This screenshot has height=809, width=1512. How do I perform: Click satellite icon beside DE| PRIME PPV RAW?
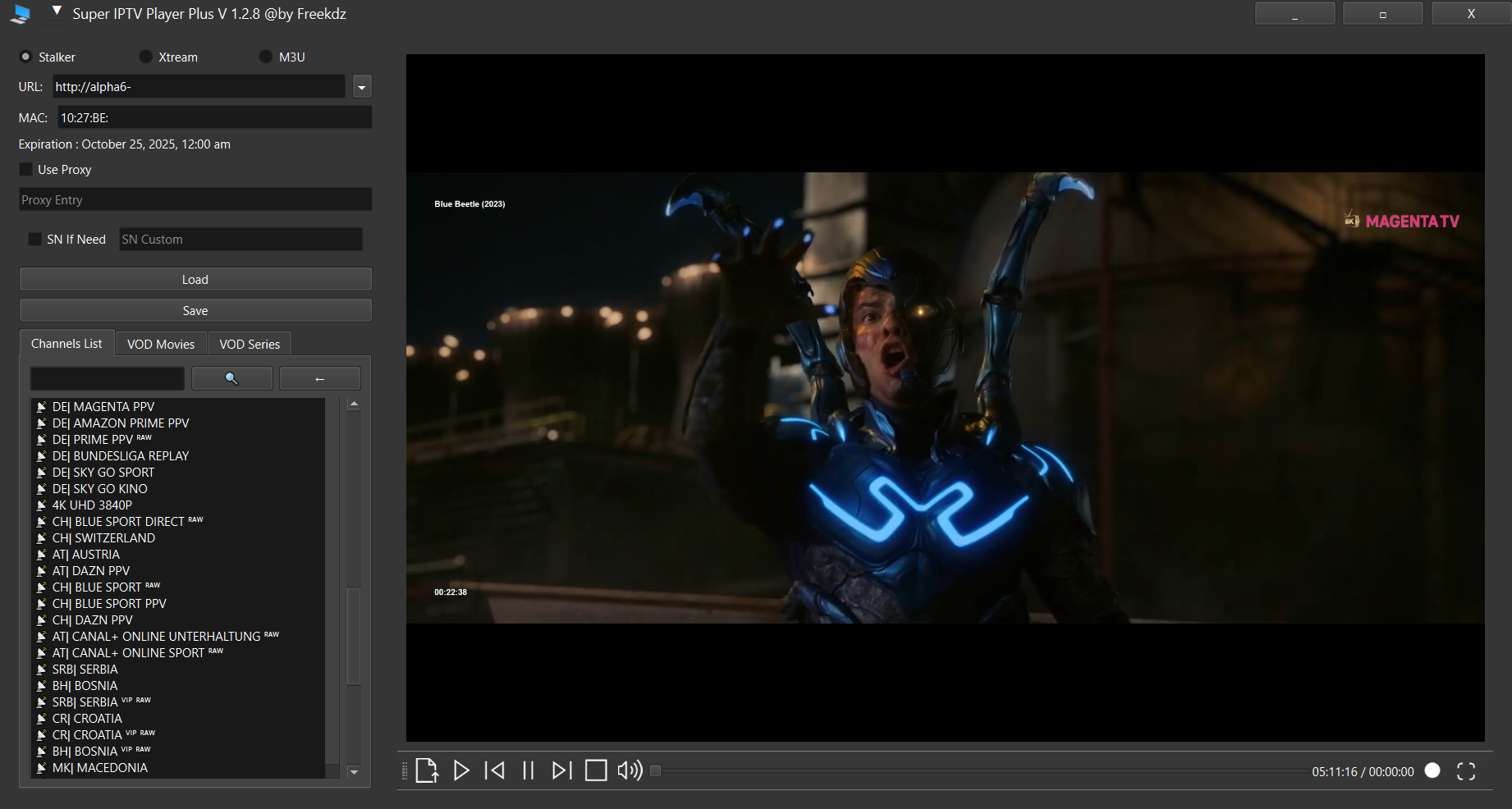tap(41, 440)
